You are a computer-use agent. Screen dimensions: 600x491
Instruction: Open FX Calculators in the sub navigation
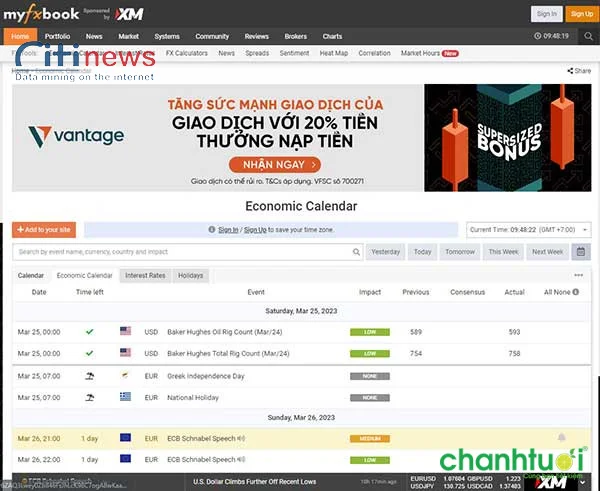pyautogui.click(x=187, y=53)
